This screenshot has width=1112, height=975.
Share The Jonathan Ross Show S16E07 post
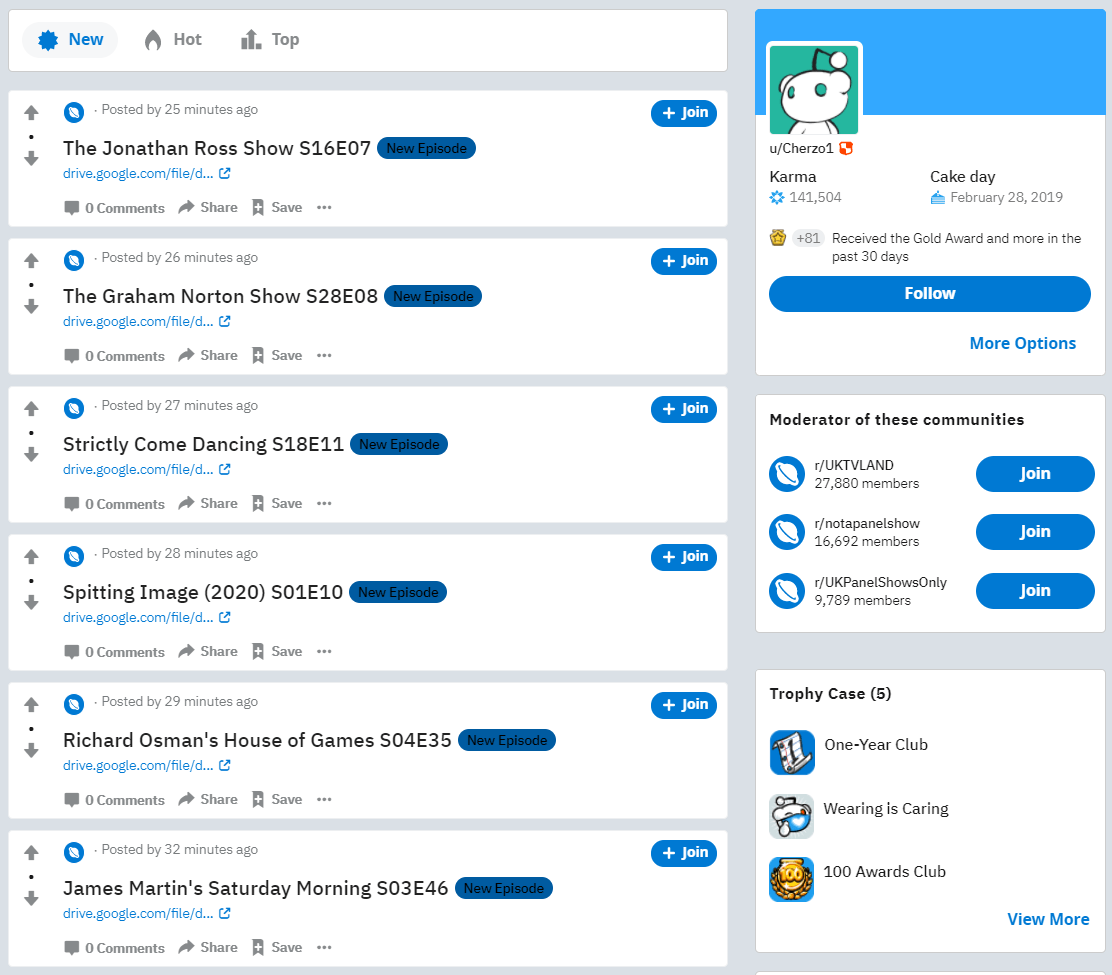click(208, 207)
